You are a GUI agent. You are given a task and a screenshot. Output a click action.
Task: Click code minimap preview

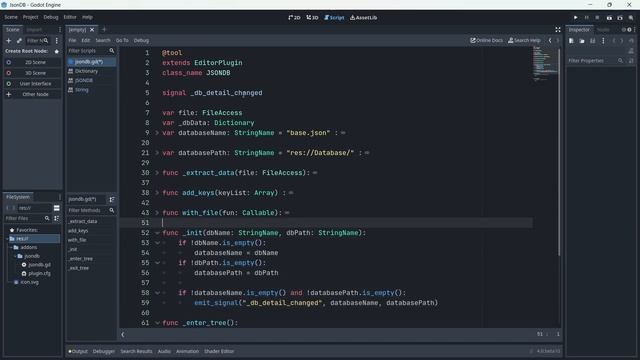point(545,63)
